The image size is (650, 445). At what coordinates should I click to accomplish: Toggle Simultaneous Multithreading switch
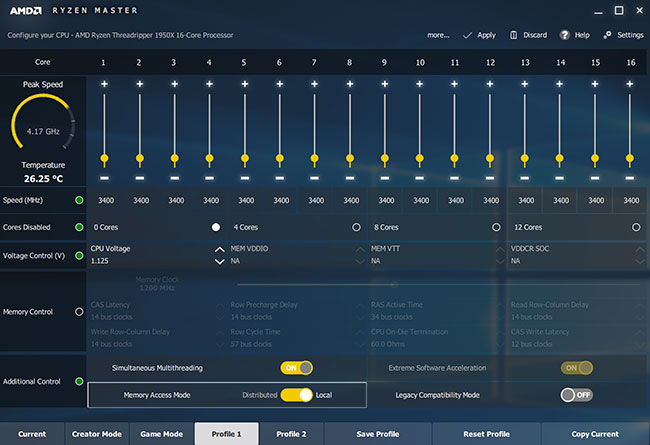click(x=296, y=368)
